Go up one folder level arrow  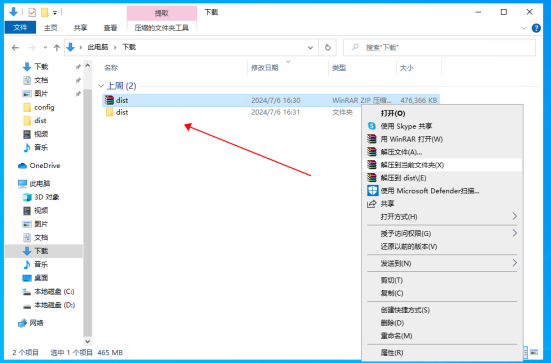click(x=57, y=47)
